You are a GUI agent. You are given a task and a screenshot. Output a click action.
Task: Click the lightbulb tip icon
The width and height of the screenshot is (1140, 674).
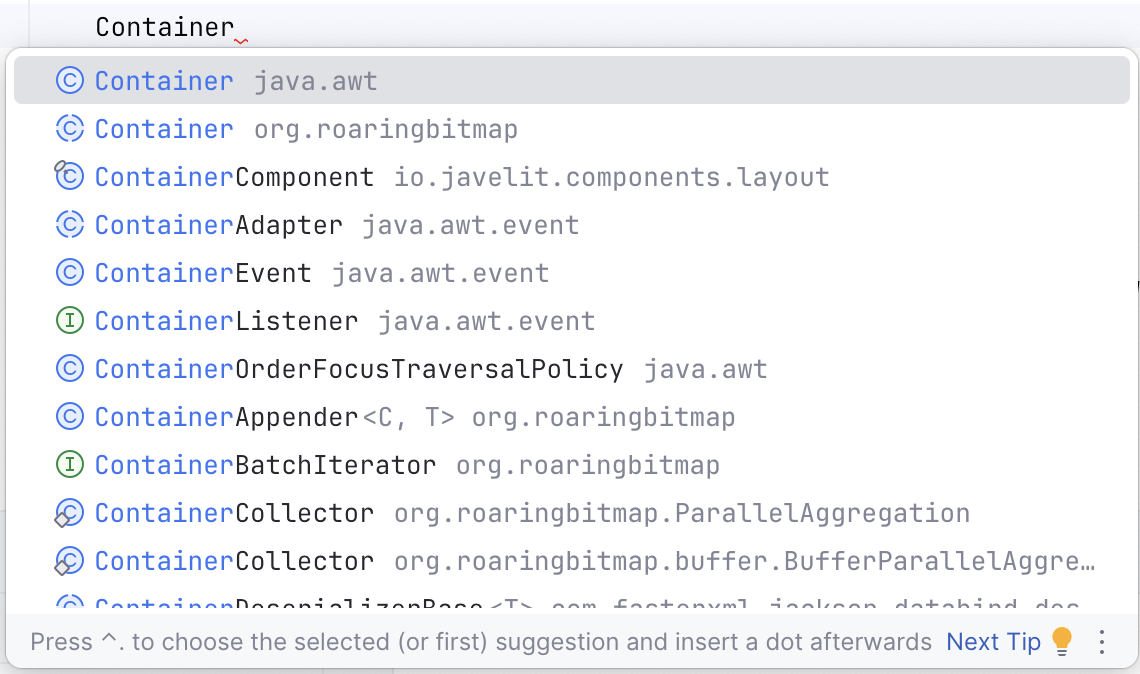[x=1062, y=641]
